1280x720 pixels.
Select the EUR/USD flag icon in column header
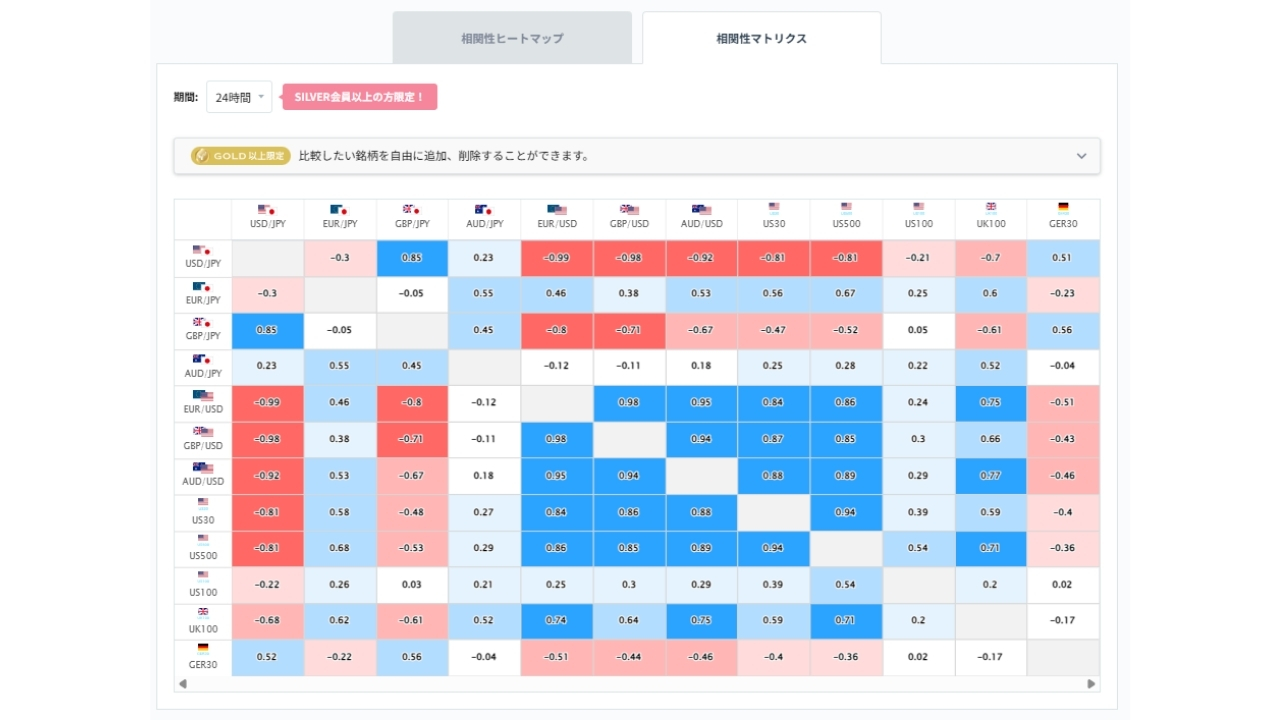click(x=557, y=210)
